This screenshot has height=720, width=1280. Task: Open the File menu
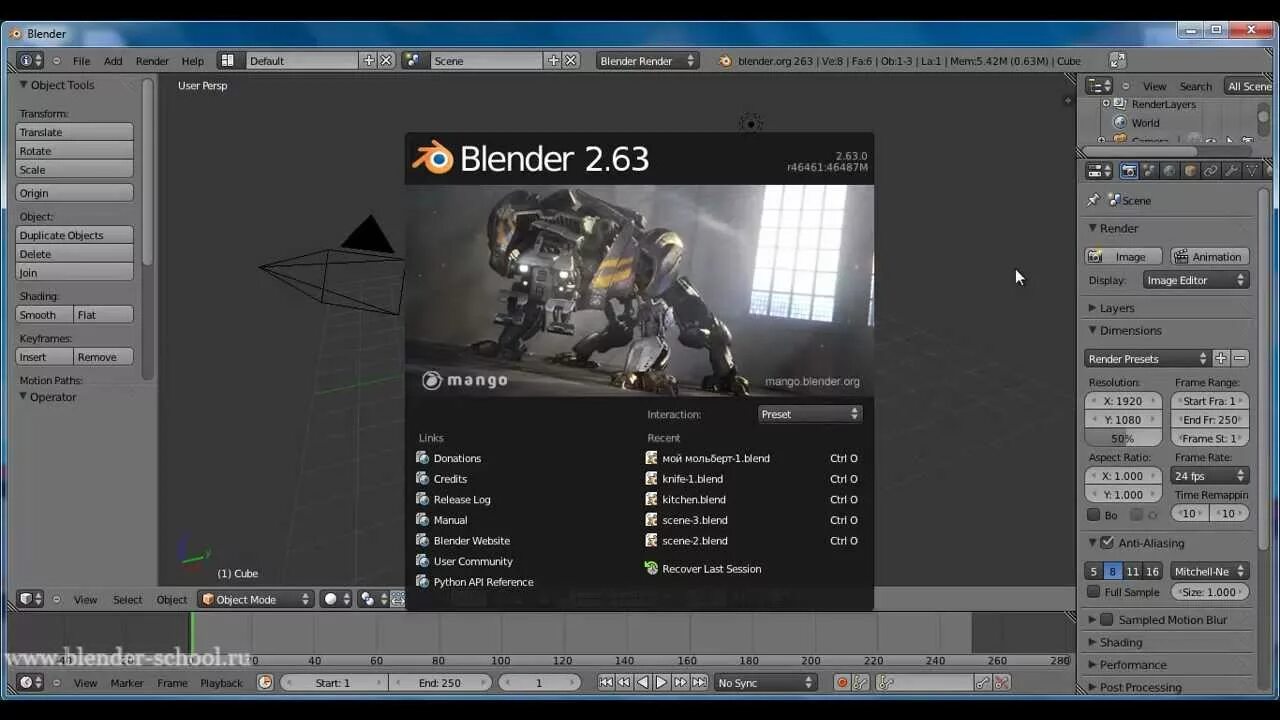[81, 61]
